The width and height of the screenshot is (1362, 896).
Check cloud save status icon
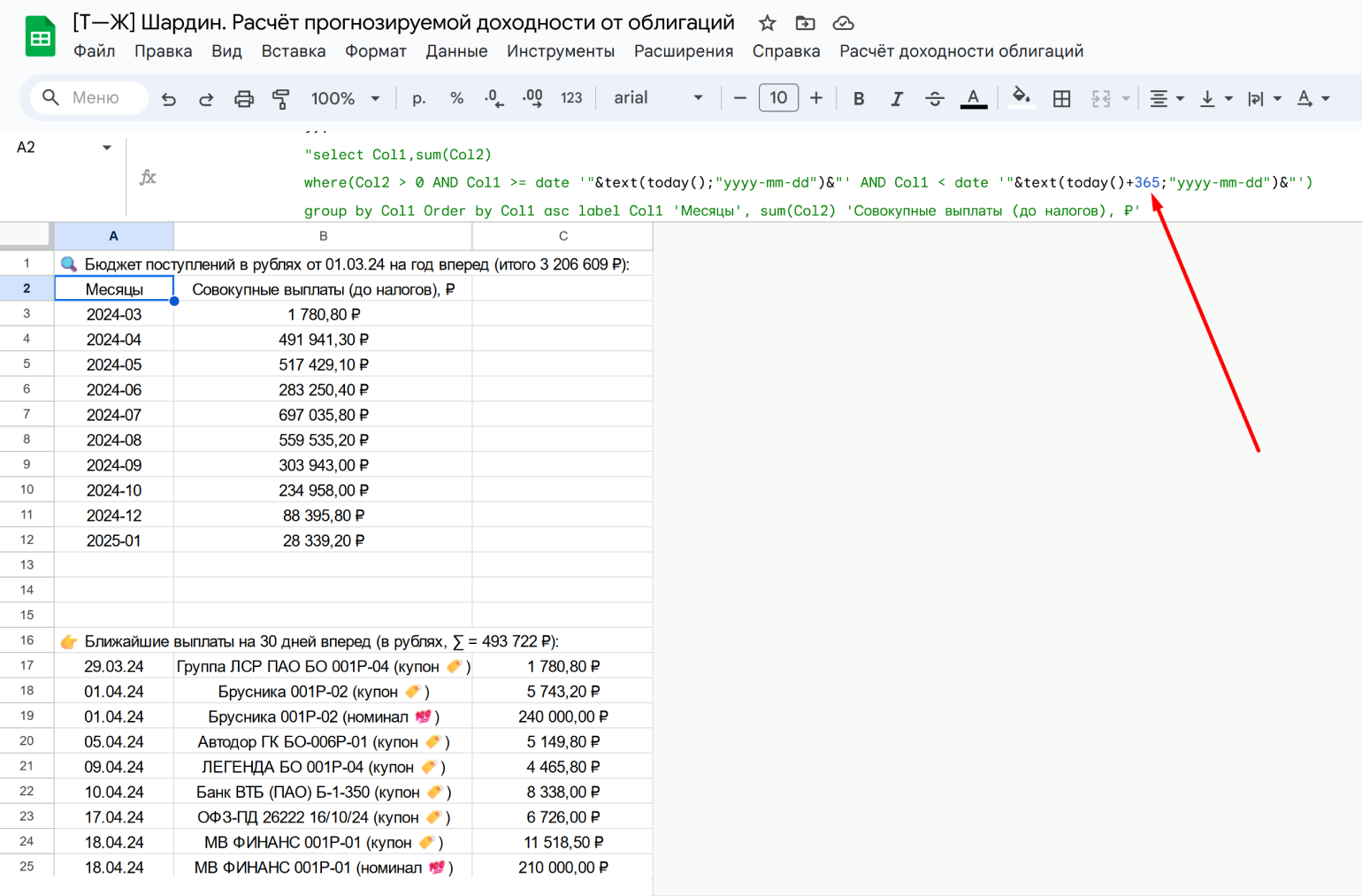(844, 23)
